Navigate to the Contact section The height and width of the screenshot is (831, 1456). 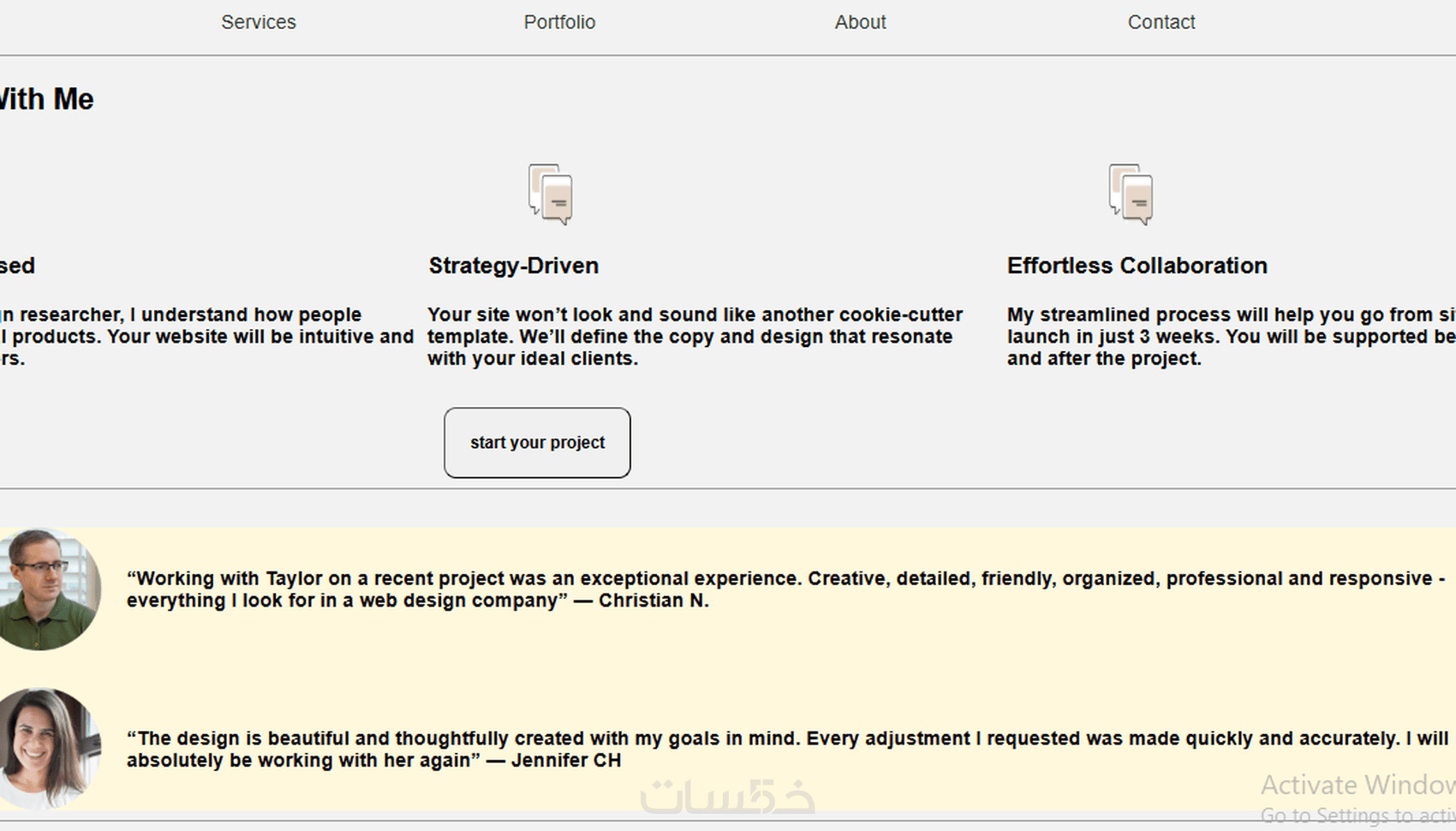pyautogui.click(x=1161, y=22)
